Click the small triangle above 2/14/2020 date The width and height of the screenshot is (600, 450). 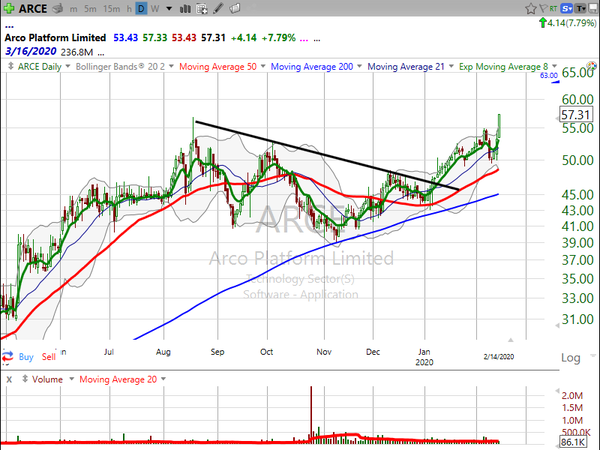[510, 339]
